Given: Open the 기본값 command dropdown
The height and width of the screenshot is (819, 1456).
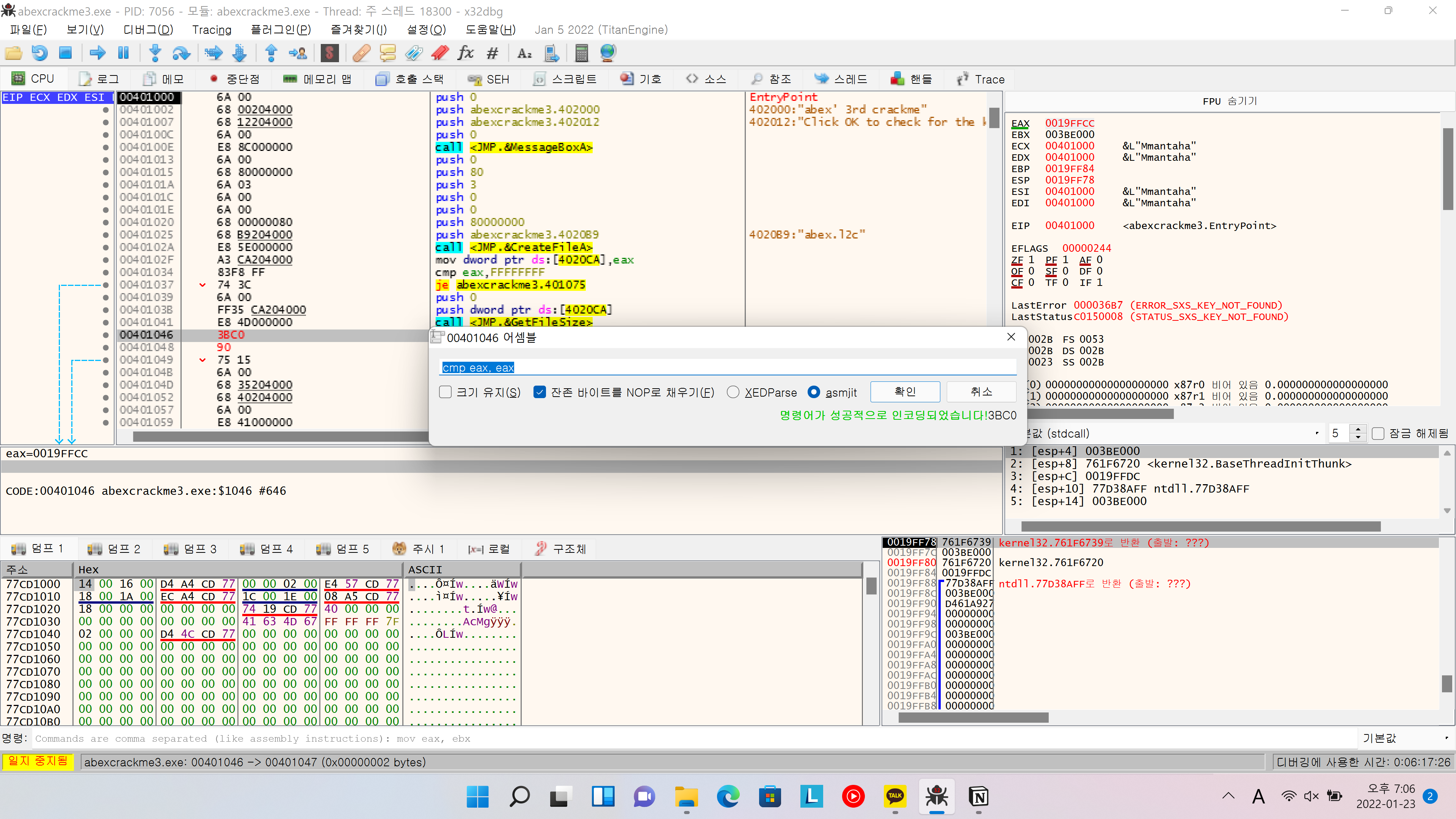Looking at the screenshot, I should [x=1406, y=738].
